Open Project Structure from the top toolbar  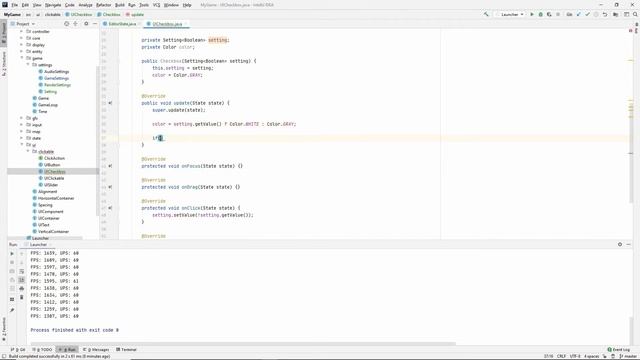(x=616, y=14)
